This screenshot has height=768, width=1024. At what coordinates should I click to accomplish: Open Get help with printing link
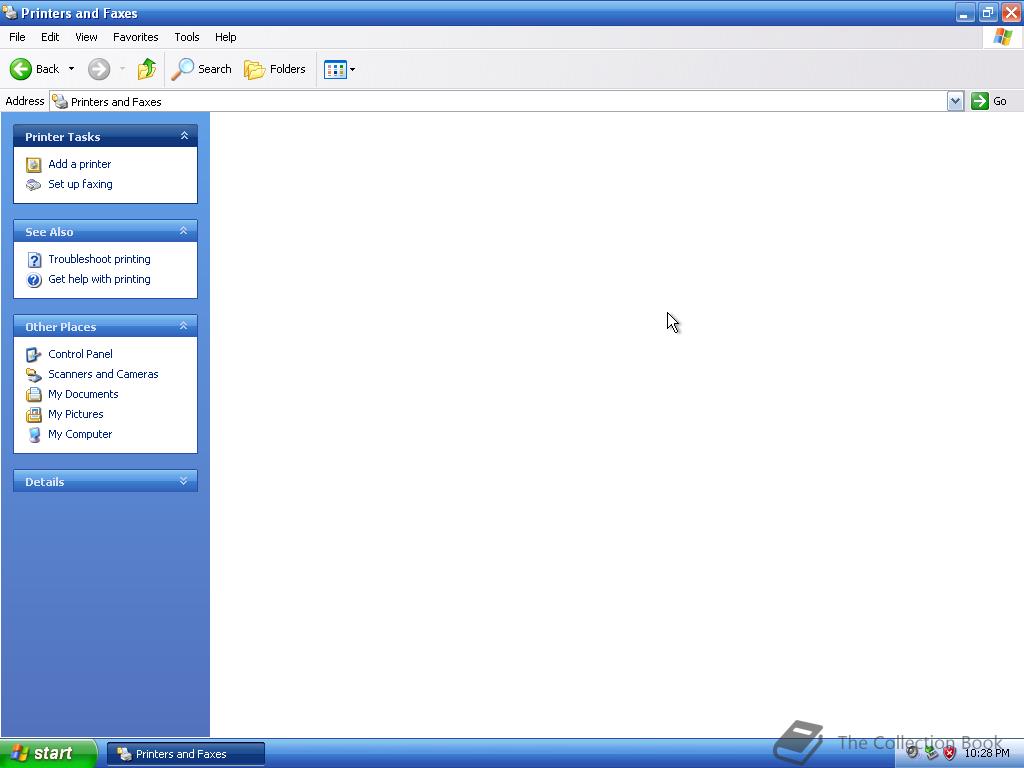(x=99, y=279)
